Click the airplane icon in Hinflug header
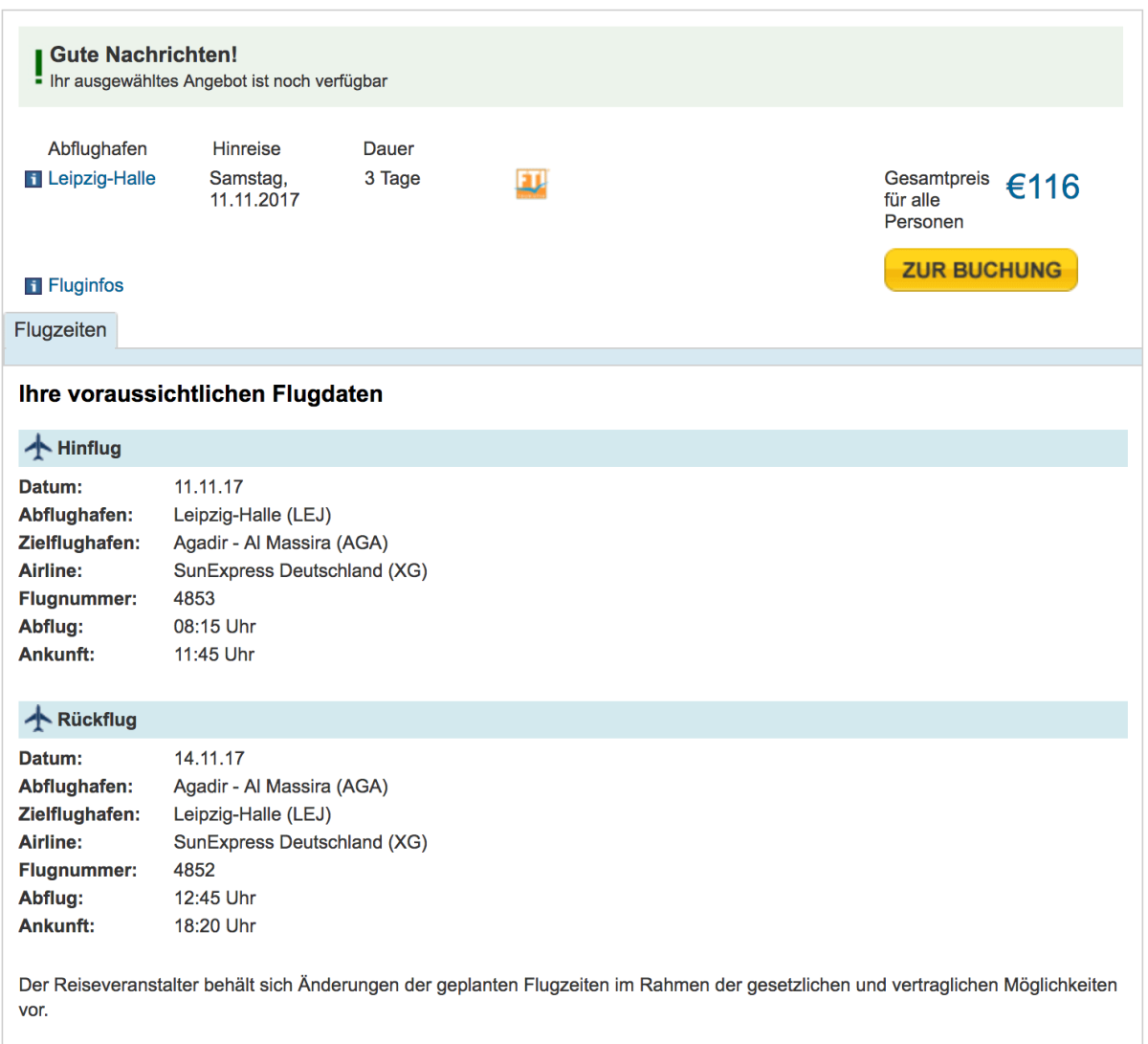Viewport: 1148px width, 1044px height. click(39, 447)
